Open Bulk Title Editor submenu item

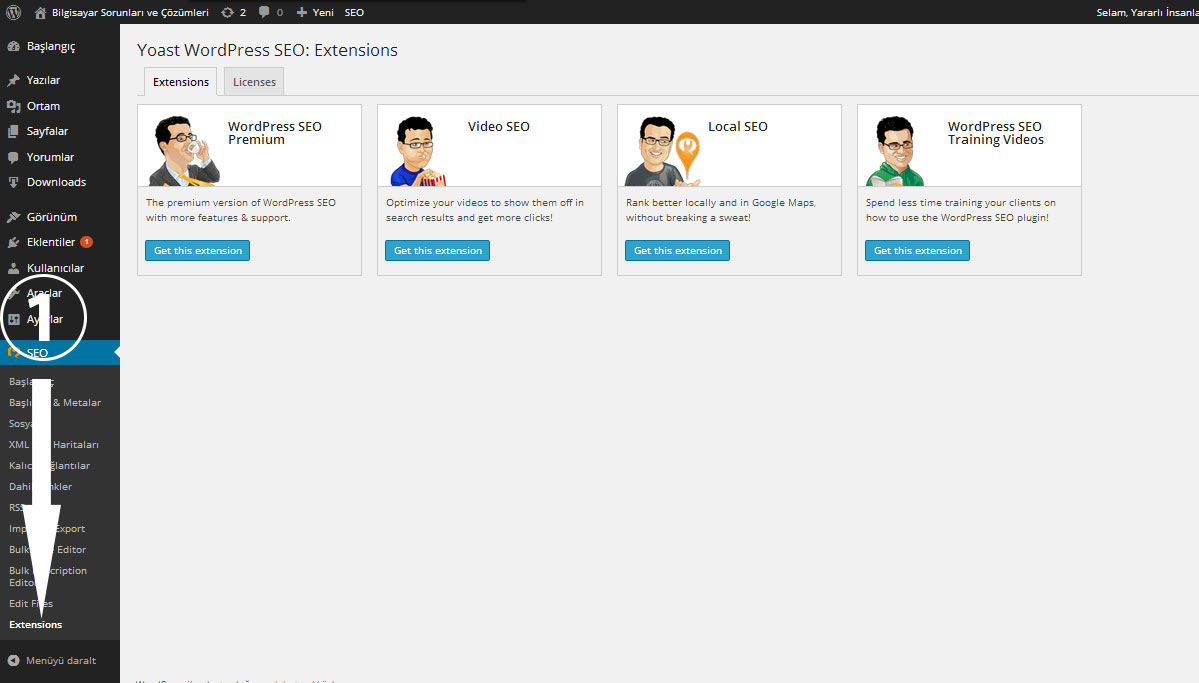[x=47, y=550]
